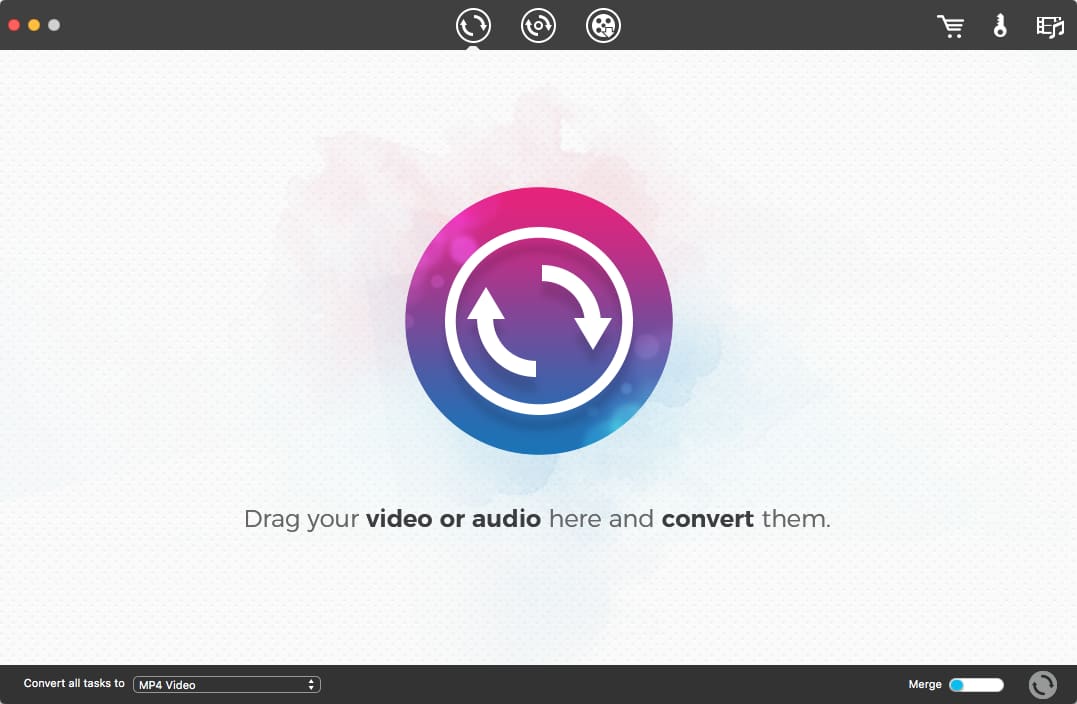
Task: Toggle the Merge switch
Action: click(x=975, y=685)
